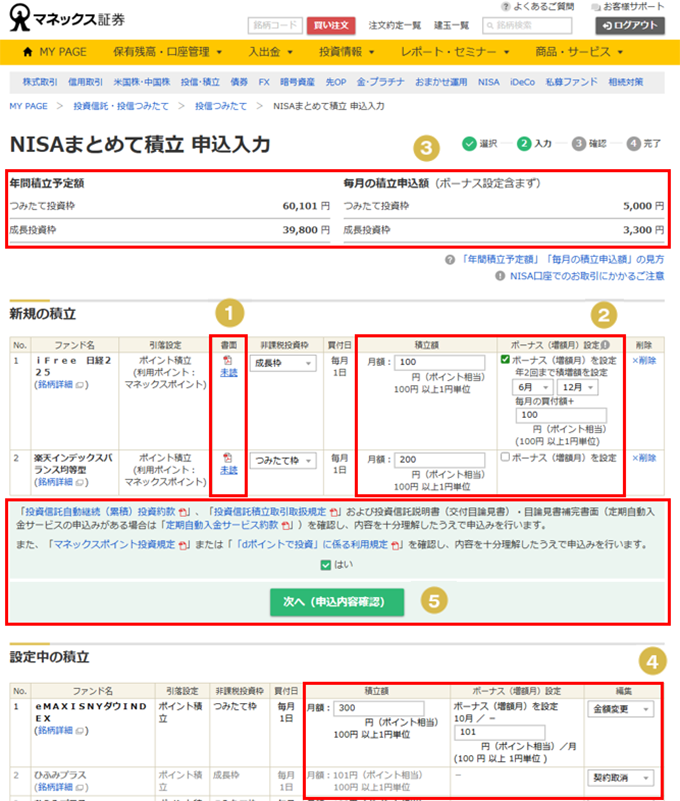680x801 pixels.
Task: Click 月額 field showing 100 for iFree
Action: click(439, 362)
